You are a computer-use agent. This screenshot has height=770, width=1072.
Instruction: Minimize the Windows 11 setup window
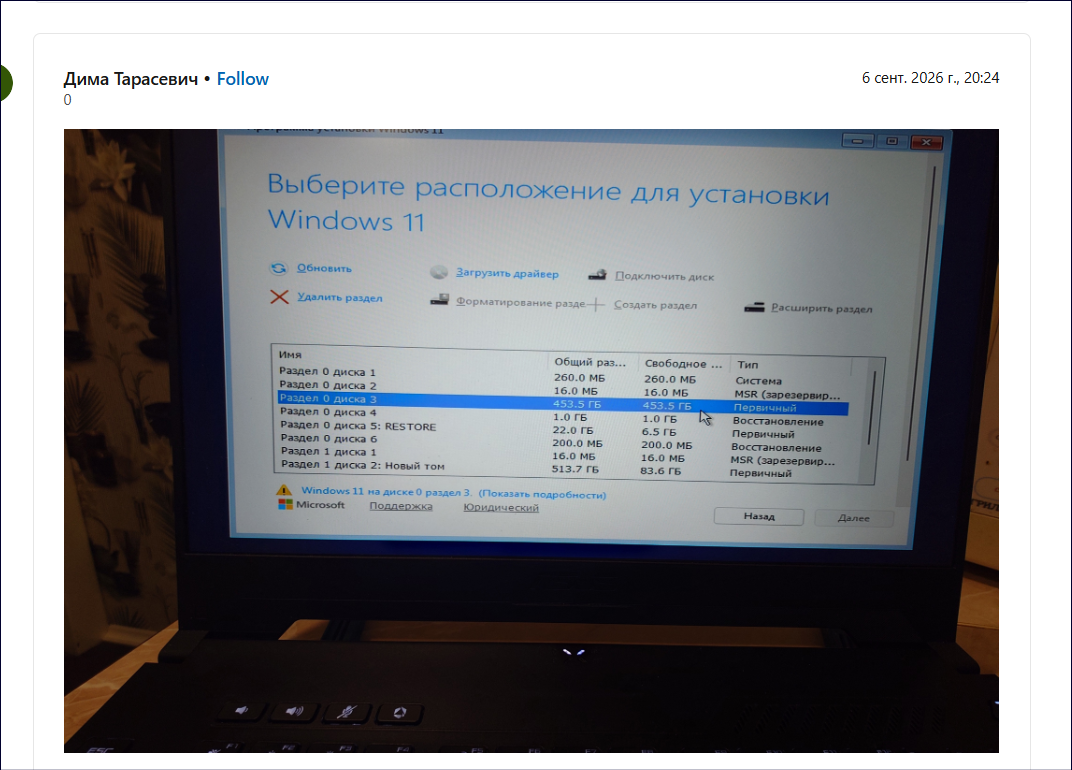coord(857,141)
